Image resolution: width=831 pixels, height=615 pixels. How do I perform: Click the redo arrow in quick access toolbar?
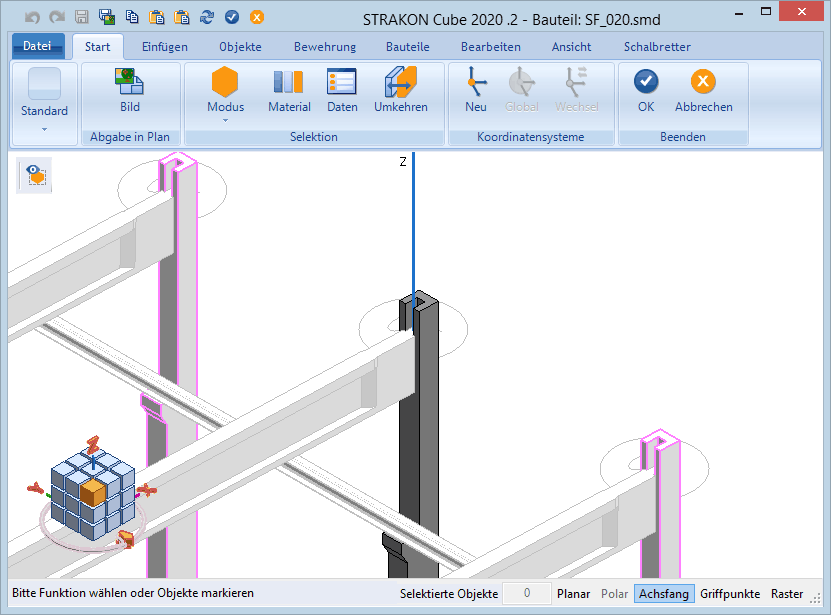click(57, 17)
